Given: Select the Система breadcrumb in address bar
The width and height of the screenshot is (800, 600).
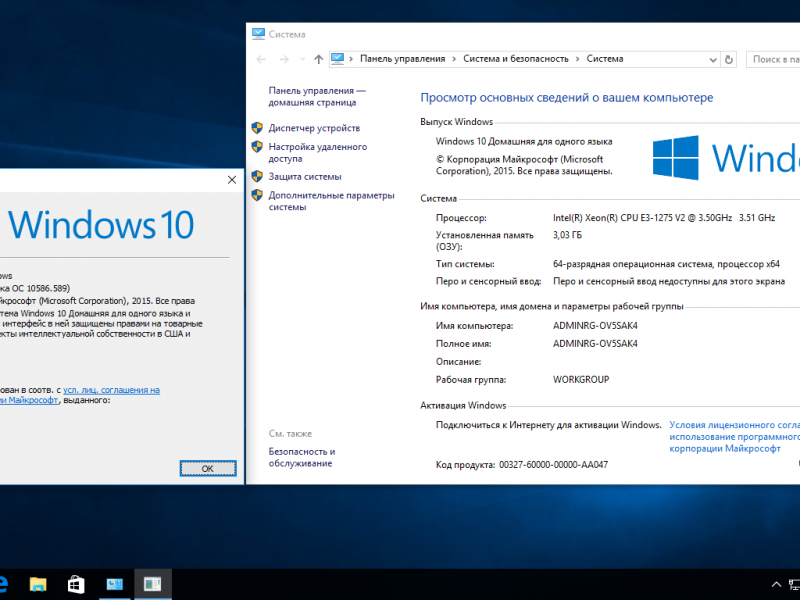Looking at the screenshot, I should [605, 59].
